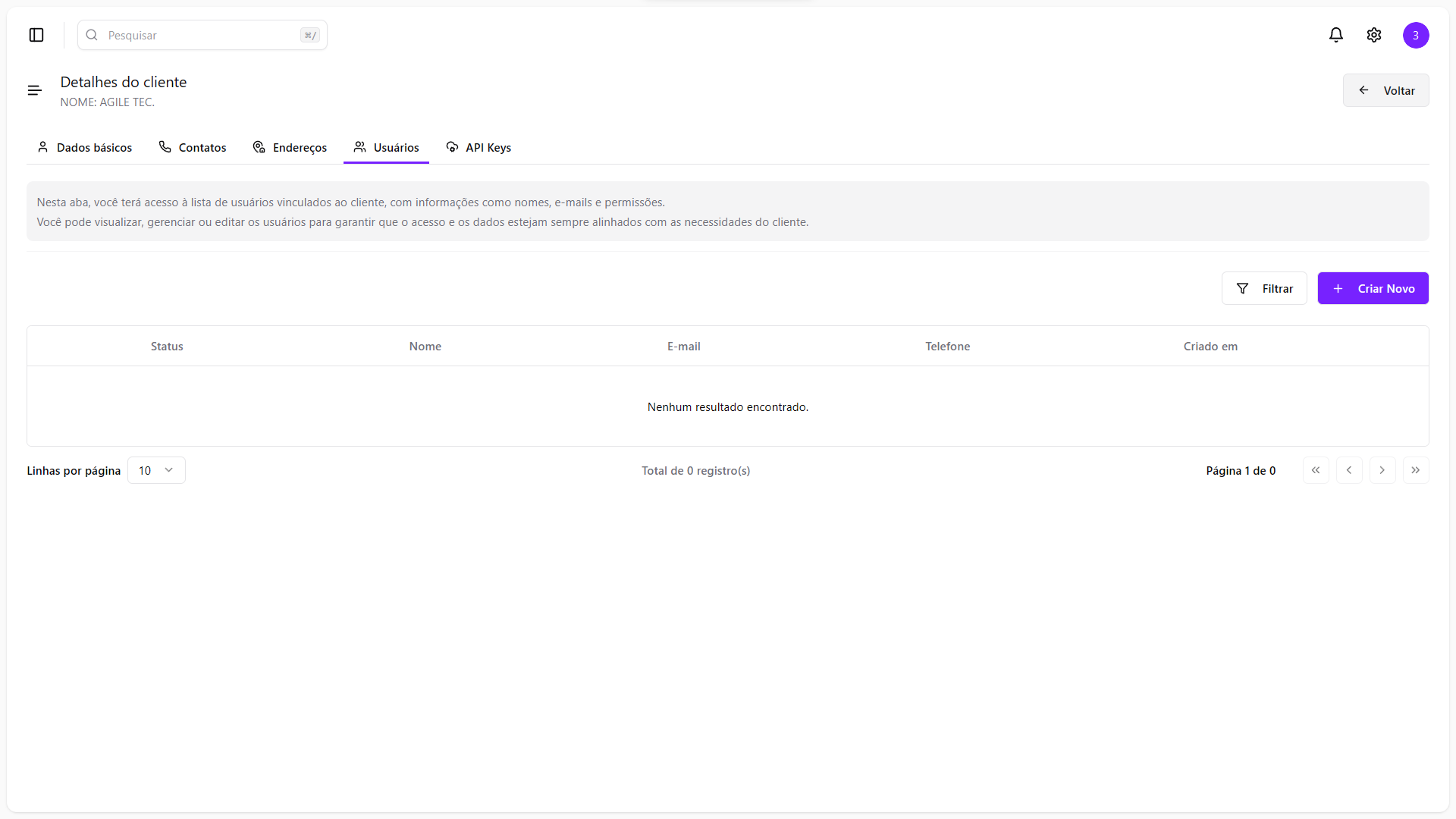1456x819 pixels.
Task: Expand the Linhas por página dropdown
Action: [x=156, y=470]
